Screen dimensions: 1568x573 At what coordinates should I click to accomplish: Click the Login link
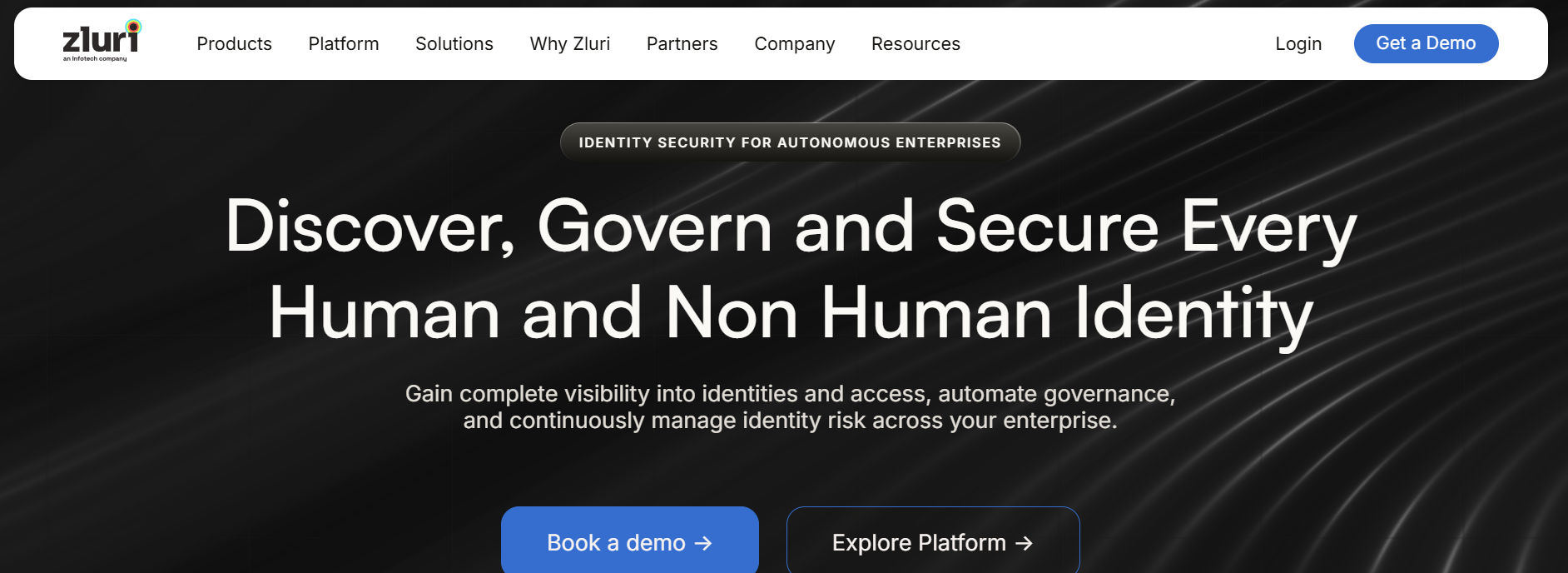(x=1298, y=44)
